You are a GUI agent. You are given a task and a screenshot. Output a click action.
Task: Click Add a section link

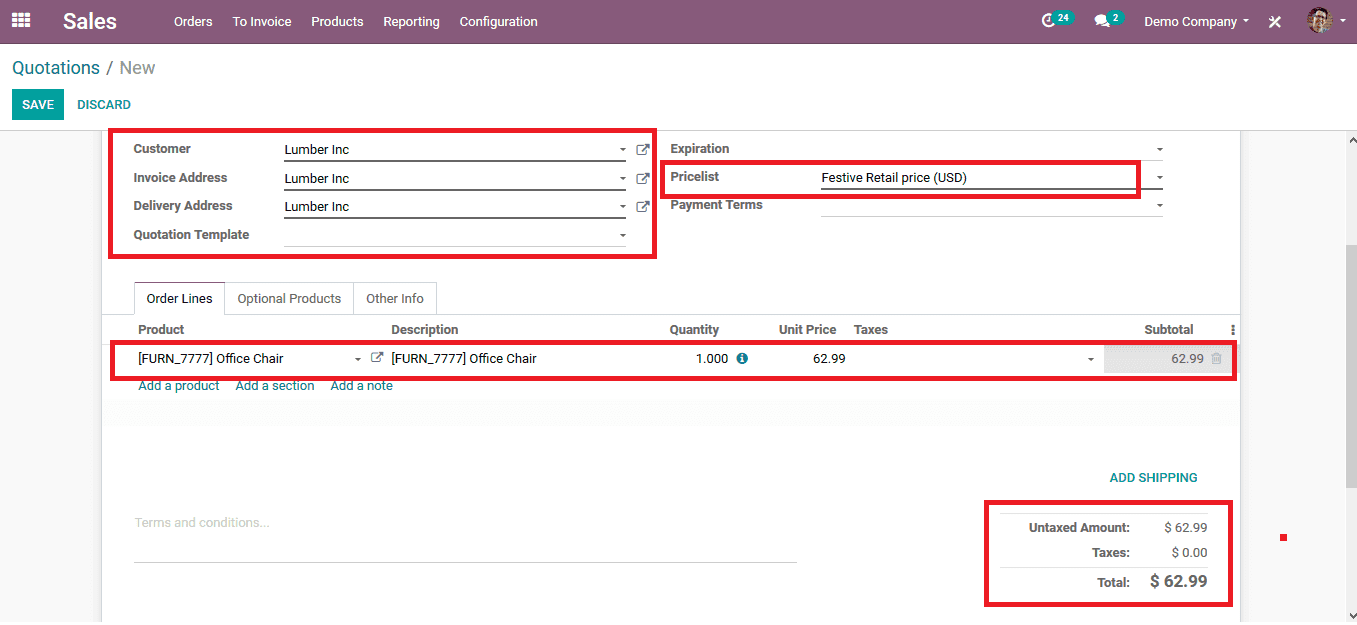point(275,386)
